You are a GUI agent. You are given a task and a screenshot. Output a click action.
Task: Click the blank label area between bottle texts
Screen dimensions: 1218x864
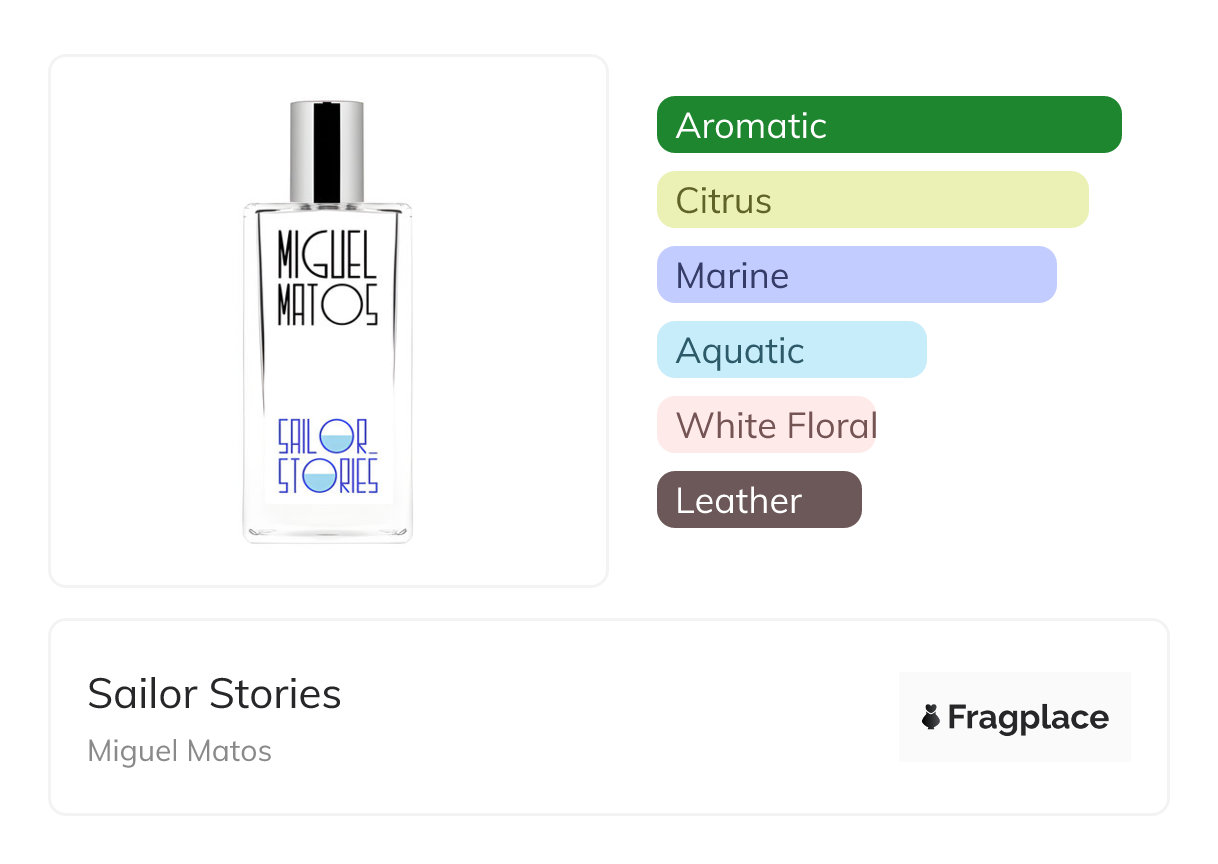(327, 372)
